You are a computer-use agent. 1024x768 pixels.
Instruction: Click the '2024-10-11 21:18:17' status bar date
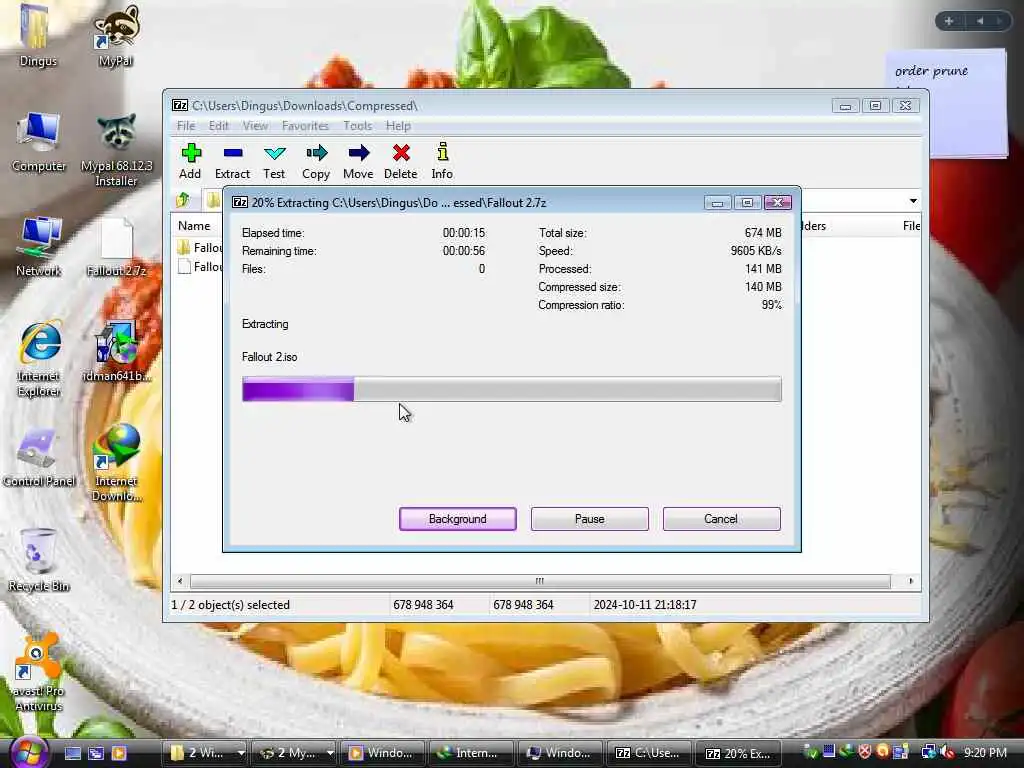(x=645, y=605)
